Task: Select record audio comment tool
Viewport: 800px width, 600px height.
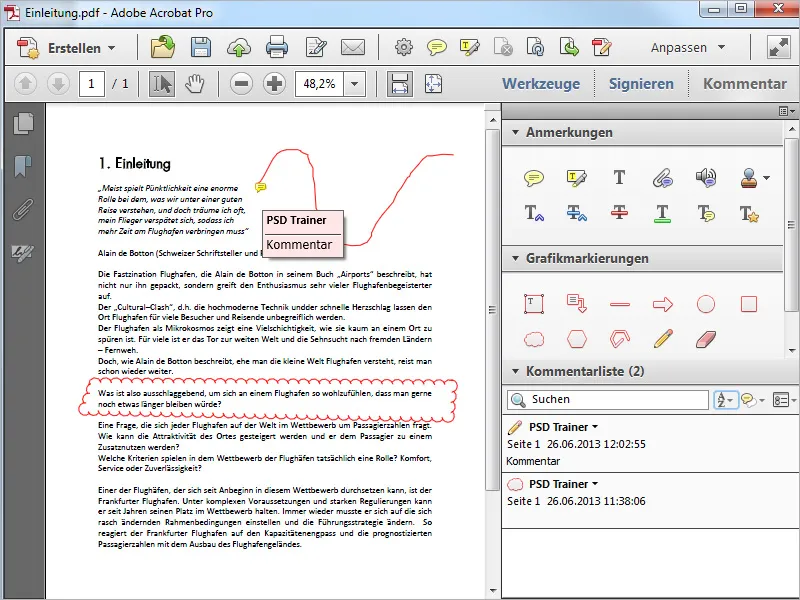Action: (x=706, y=178)
